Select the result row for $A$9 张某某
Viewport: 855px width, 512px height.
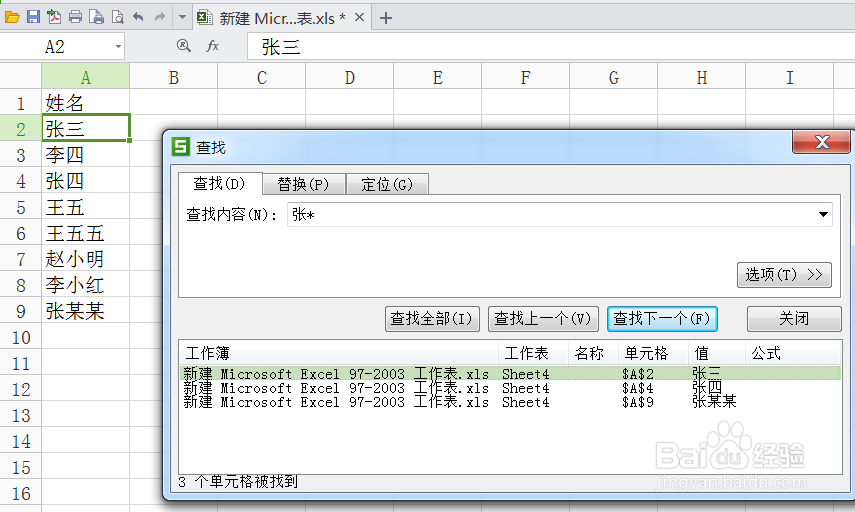[510, 402]
